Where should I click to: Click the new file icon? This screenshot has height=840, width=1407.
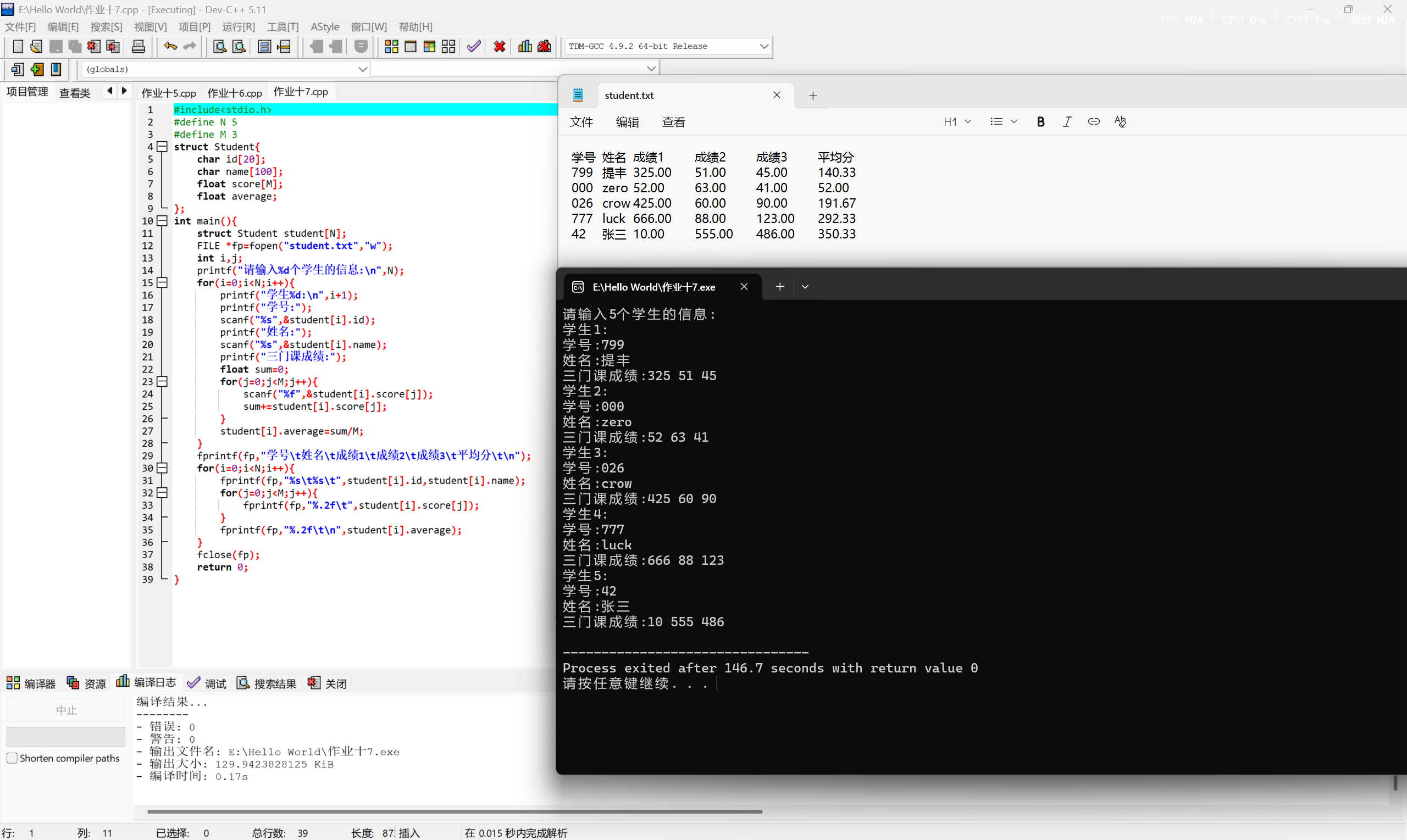click(x=18, y=46)
